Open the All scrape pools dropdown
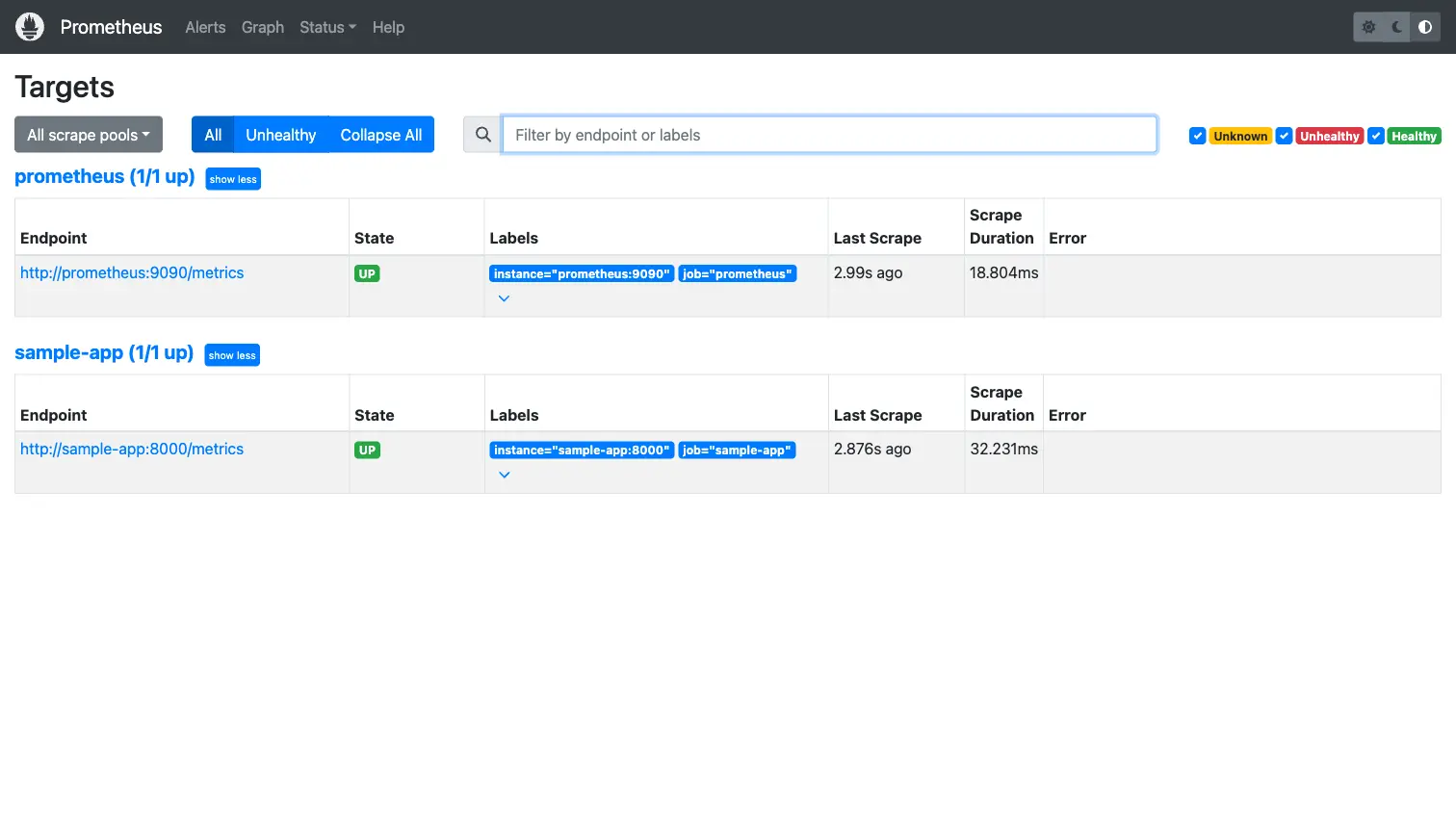 [x=89, y=135]
